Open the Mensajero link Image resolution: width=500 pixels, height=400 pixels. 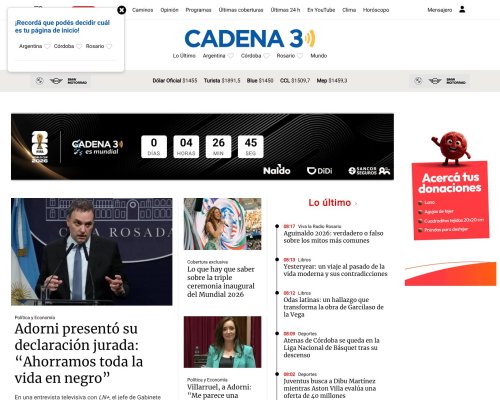click(440, 10)
